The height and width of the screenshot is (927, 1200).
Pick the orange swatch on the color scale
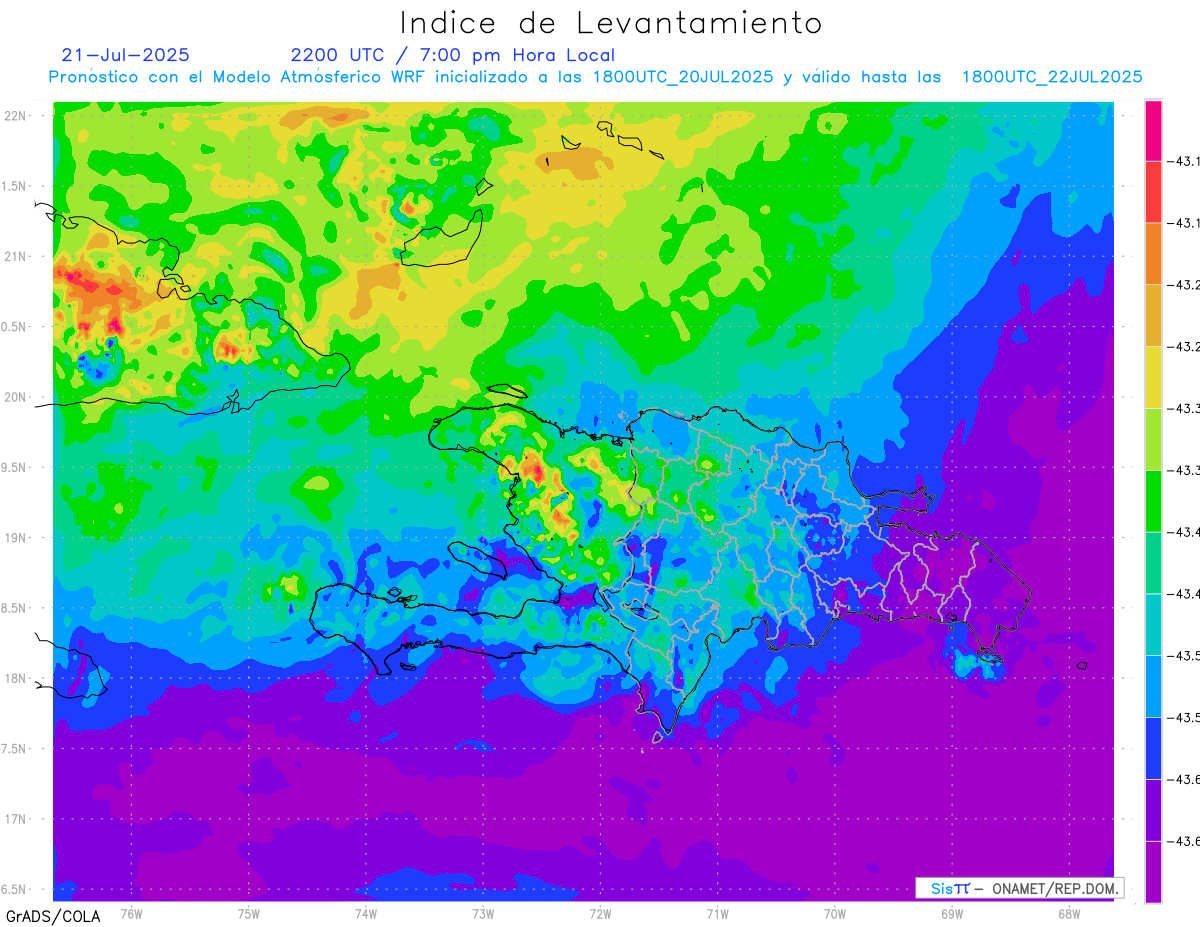[x=1153, y=254]
